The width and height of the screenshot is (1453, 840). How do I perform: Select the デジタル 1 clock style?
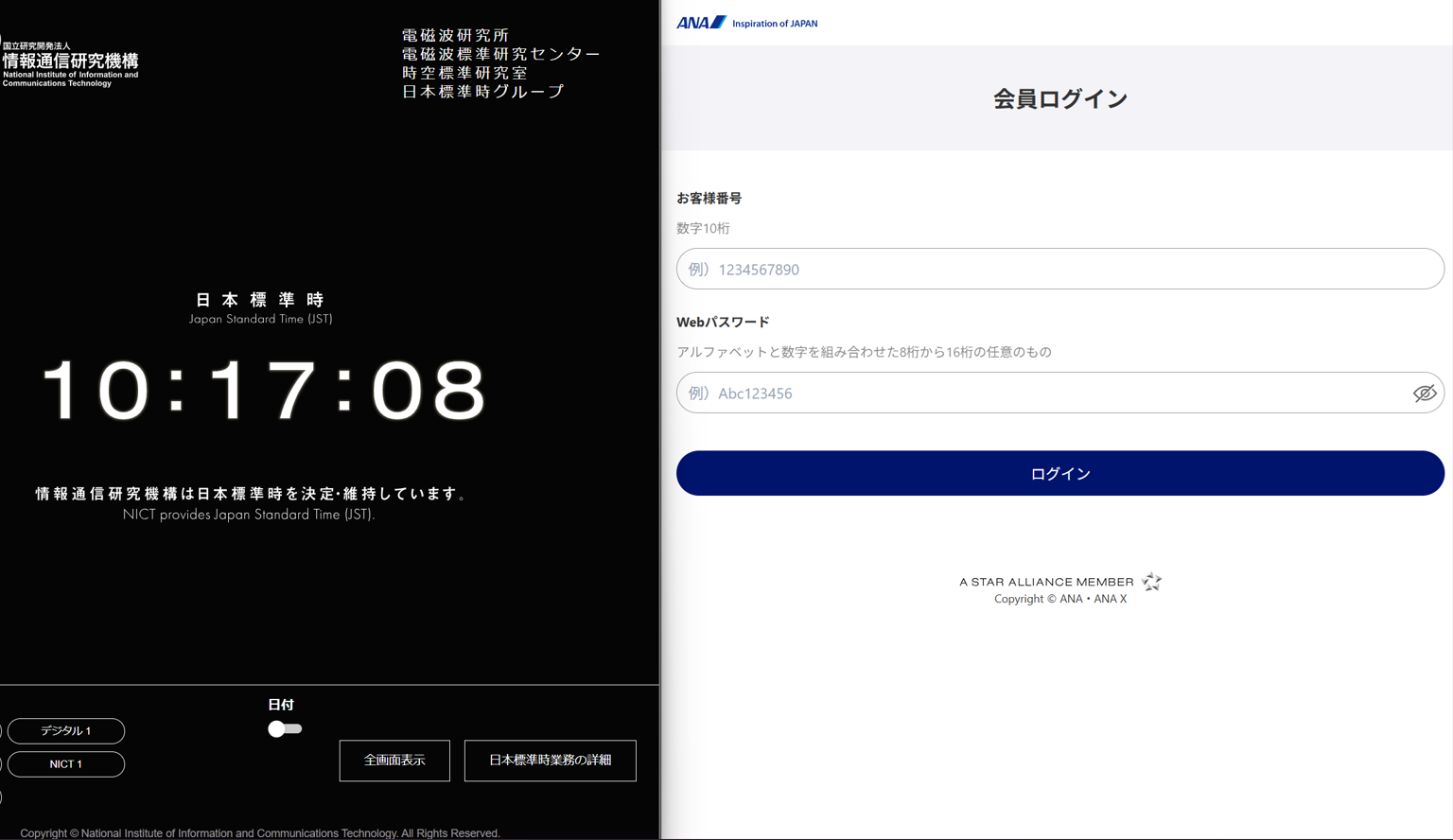click(x=65, y=730)
